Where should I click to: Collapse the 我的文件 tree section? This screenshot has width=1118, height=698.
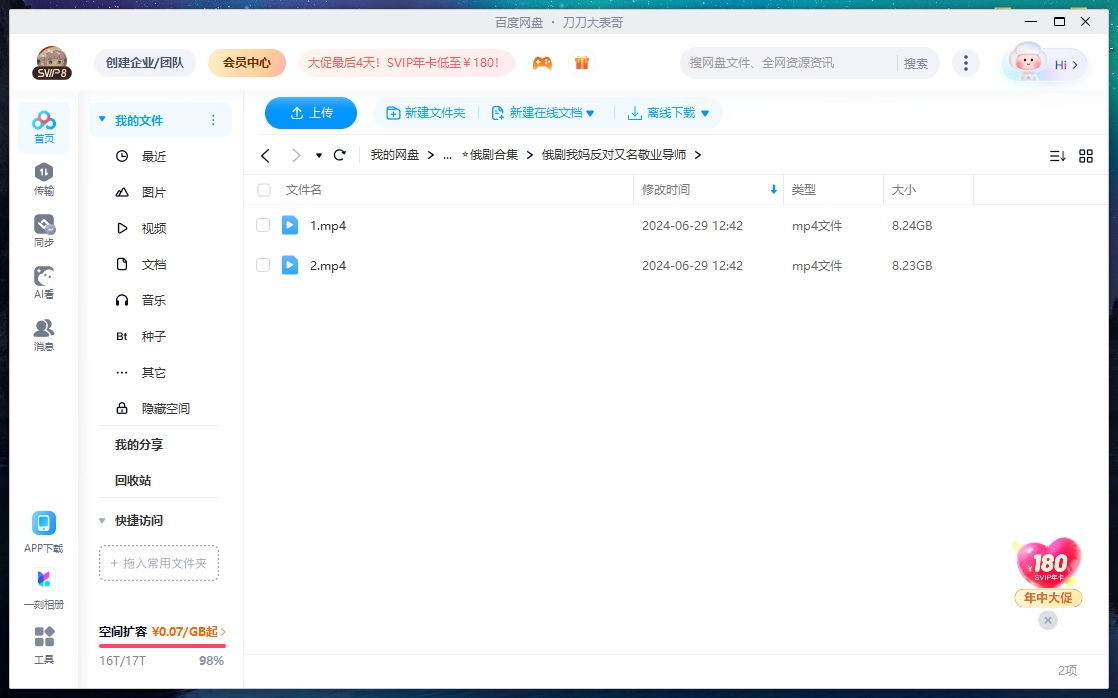click(102, 119)
